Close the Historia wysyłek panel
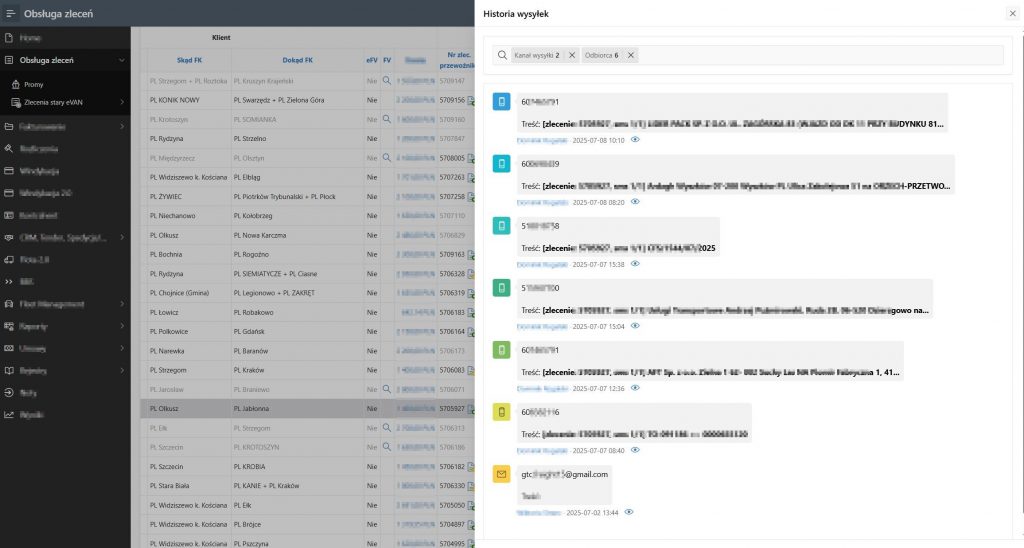The height and width of the screenshot is (548, 1024). click(1012, 14)
